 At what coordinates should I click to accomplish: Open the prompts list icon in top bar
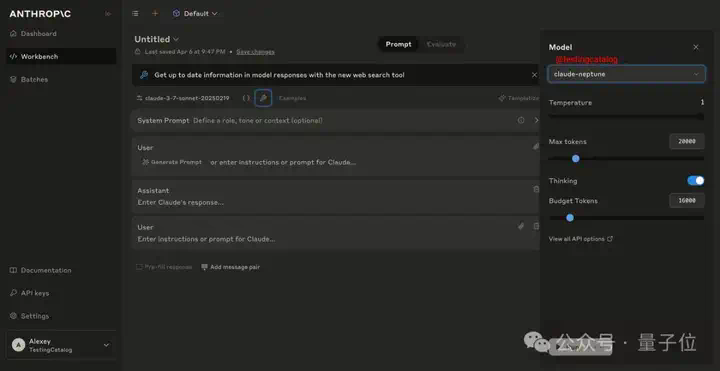tap(135, 14)
